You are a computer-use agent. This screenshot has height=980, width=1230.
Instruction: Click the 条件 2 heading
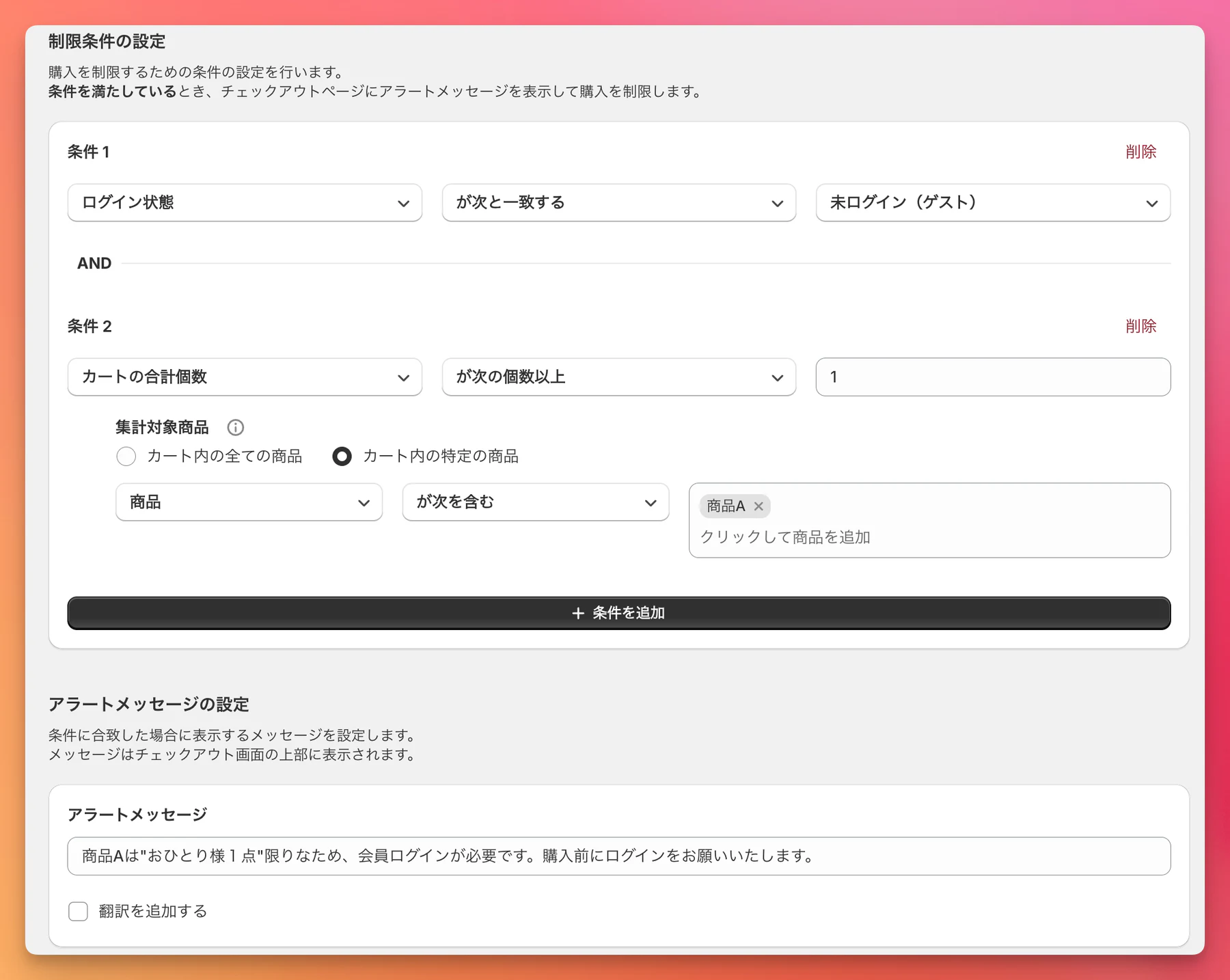[90, 326]
